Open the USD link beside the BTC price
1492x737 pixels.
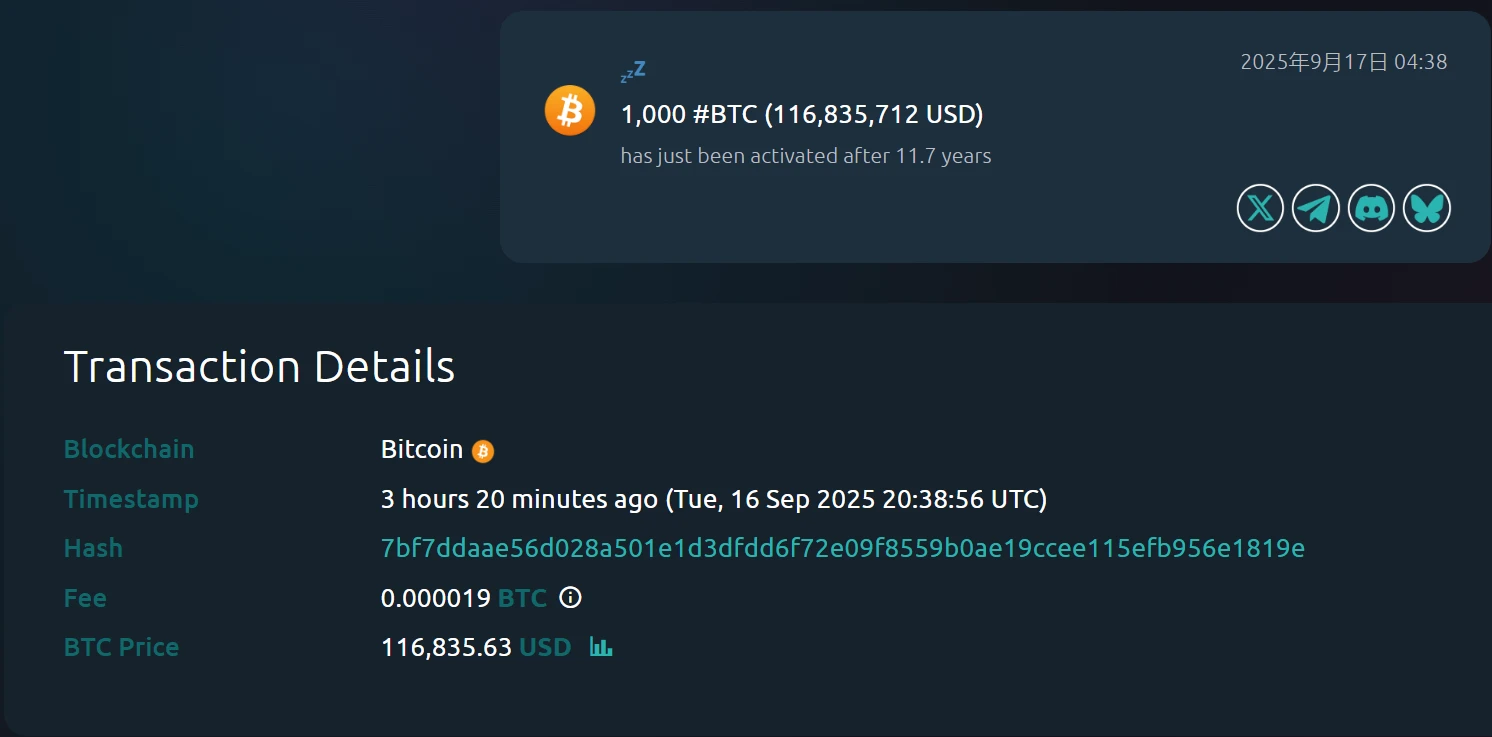click(545, 647)
